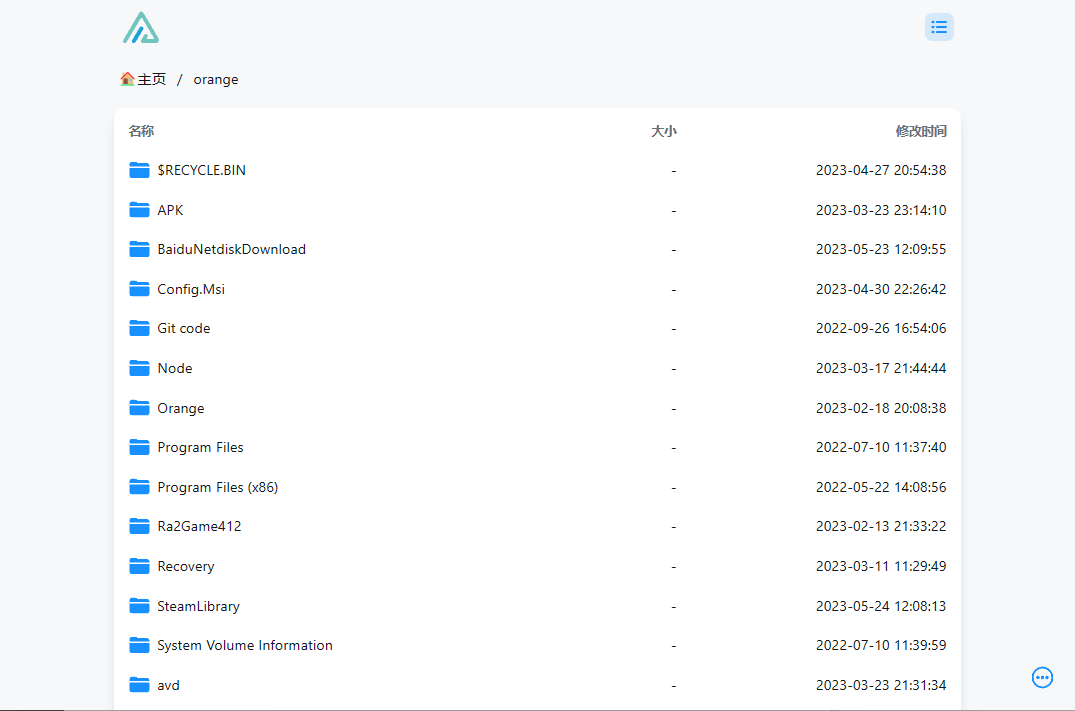Sort by the 名称 column header

pyautogui.click(x=141, y=131)
